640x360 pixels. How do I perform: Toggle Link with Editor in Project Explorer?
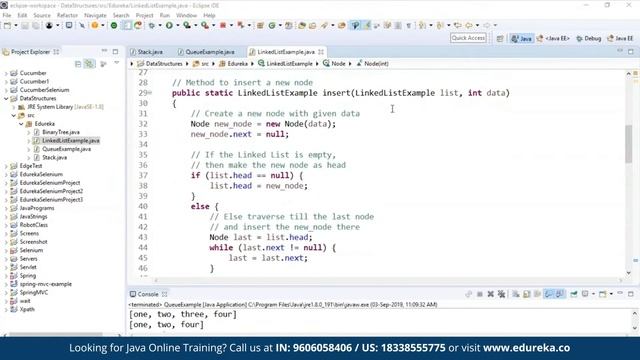[x=89, y=64]
